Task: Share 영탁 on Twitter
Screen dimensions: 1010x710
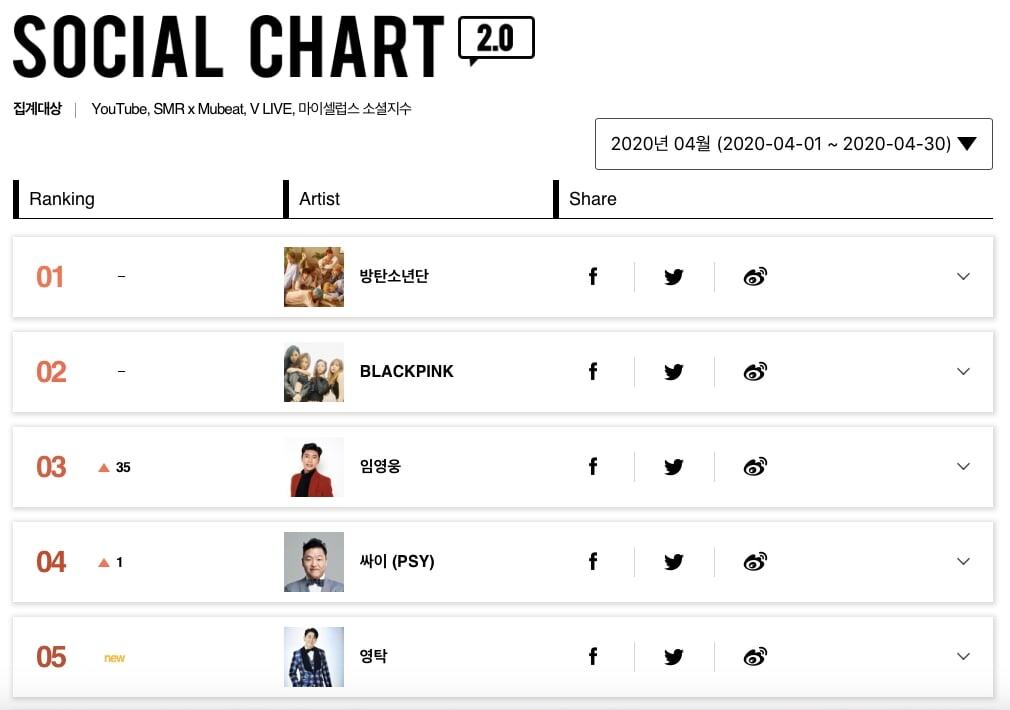Action: click(674, 657)
